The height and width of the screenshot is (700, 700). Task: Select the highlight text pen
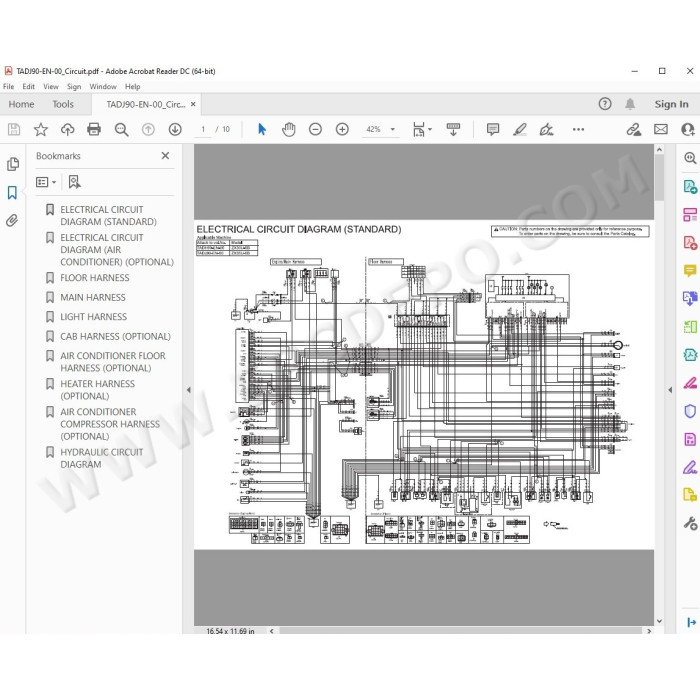pos(520,129)
